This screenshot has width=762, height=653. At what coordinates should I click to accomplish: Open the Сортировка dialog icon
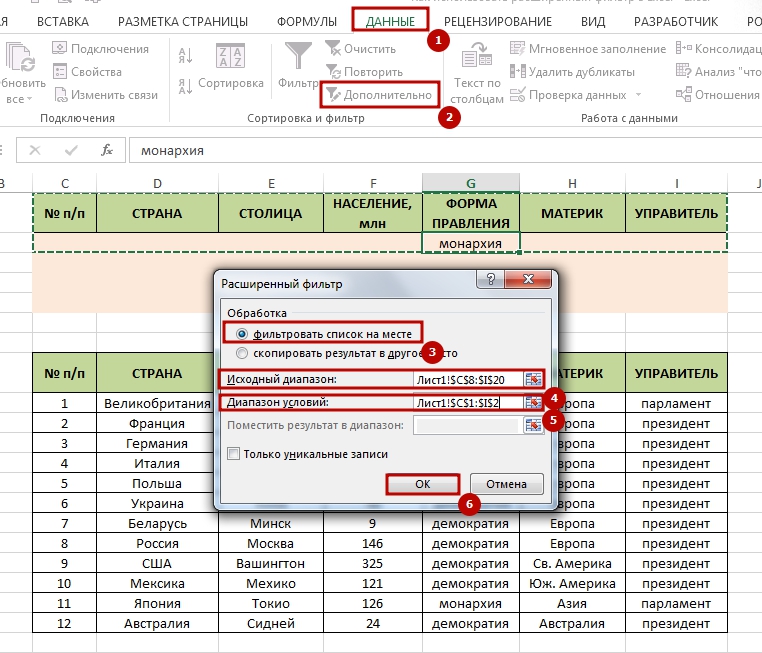coord(230,55)
